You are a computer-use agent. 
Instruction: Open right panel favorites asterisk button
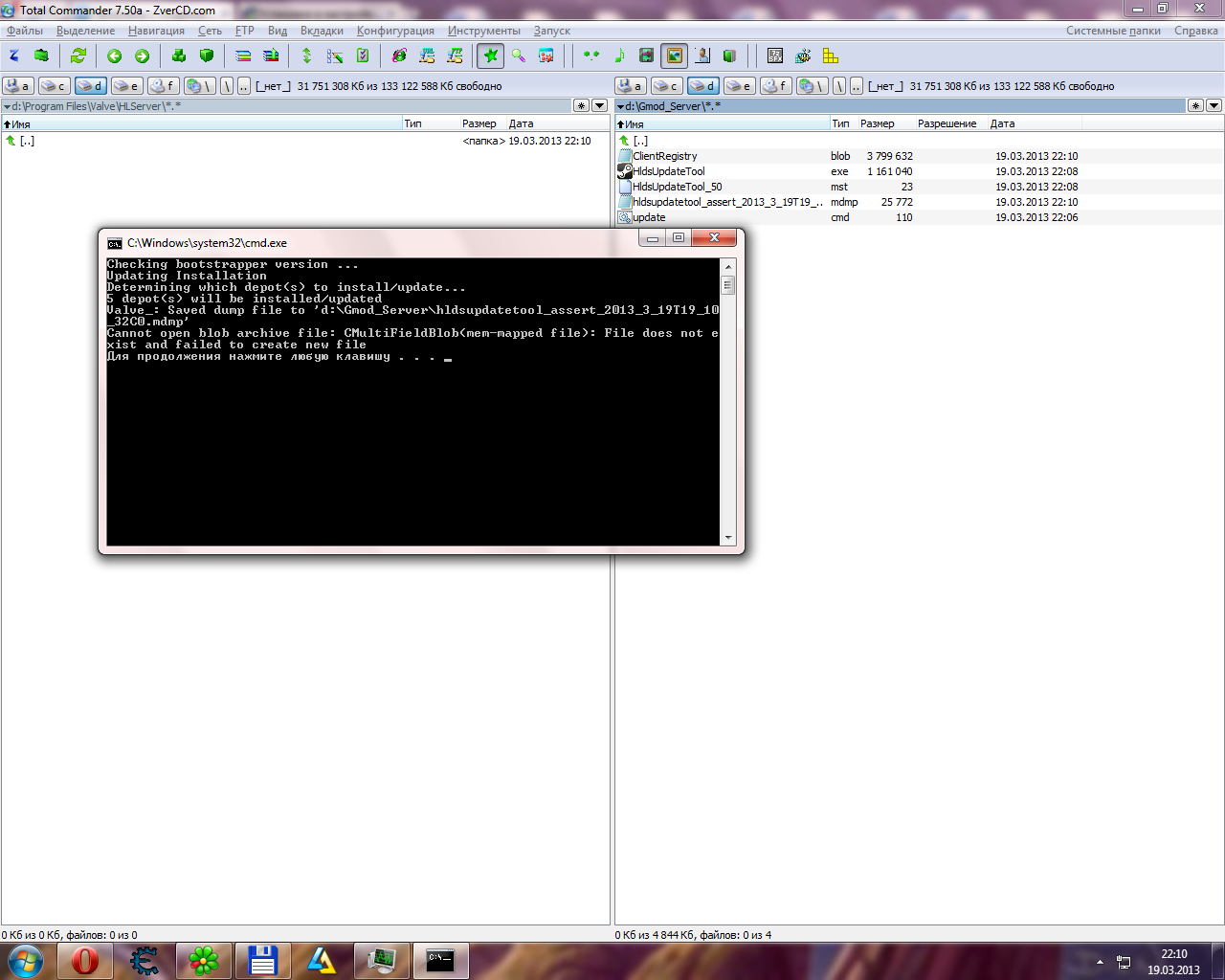click(1195, 105)
